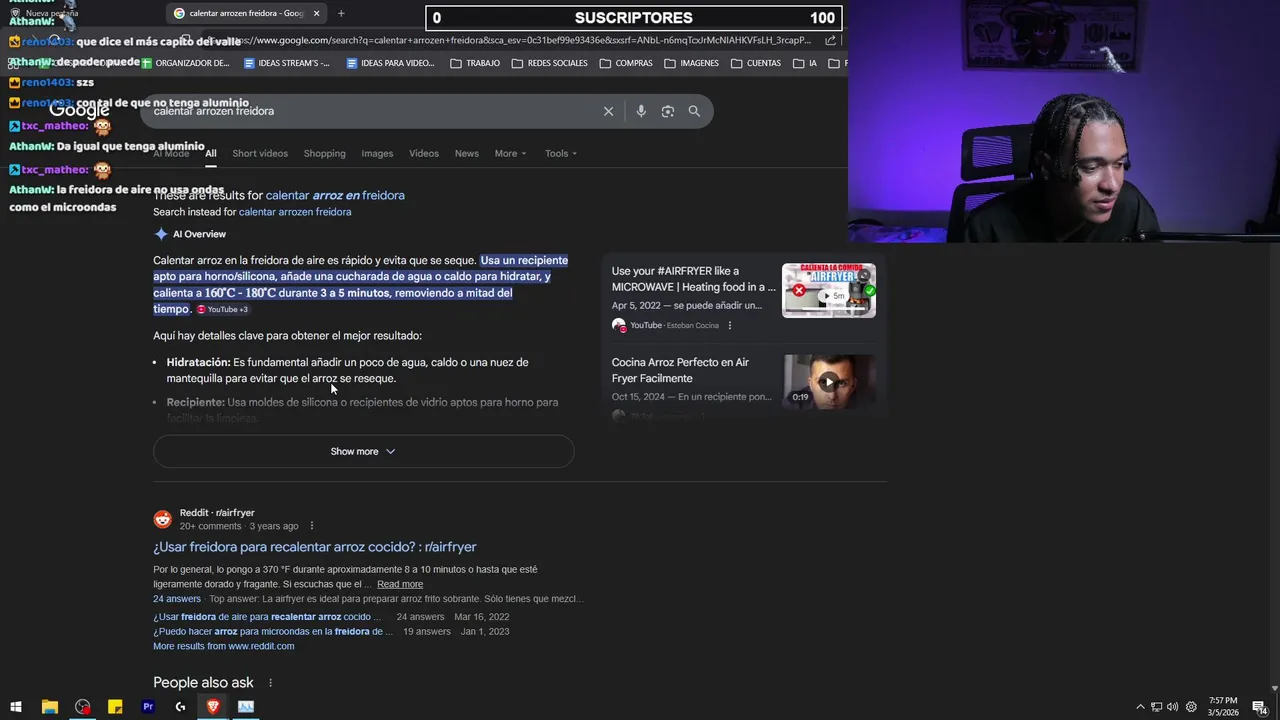Switch to Brave browser in the taskbar
This screenshot has height=720, width=1280.
(x=213, y=707)
